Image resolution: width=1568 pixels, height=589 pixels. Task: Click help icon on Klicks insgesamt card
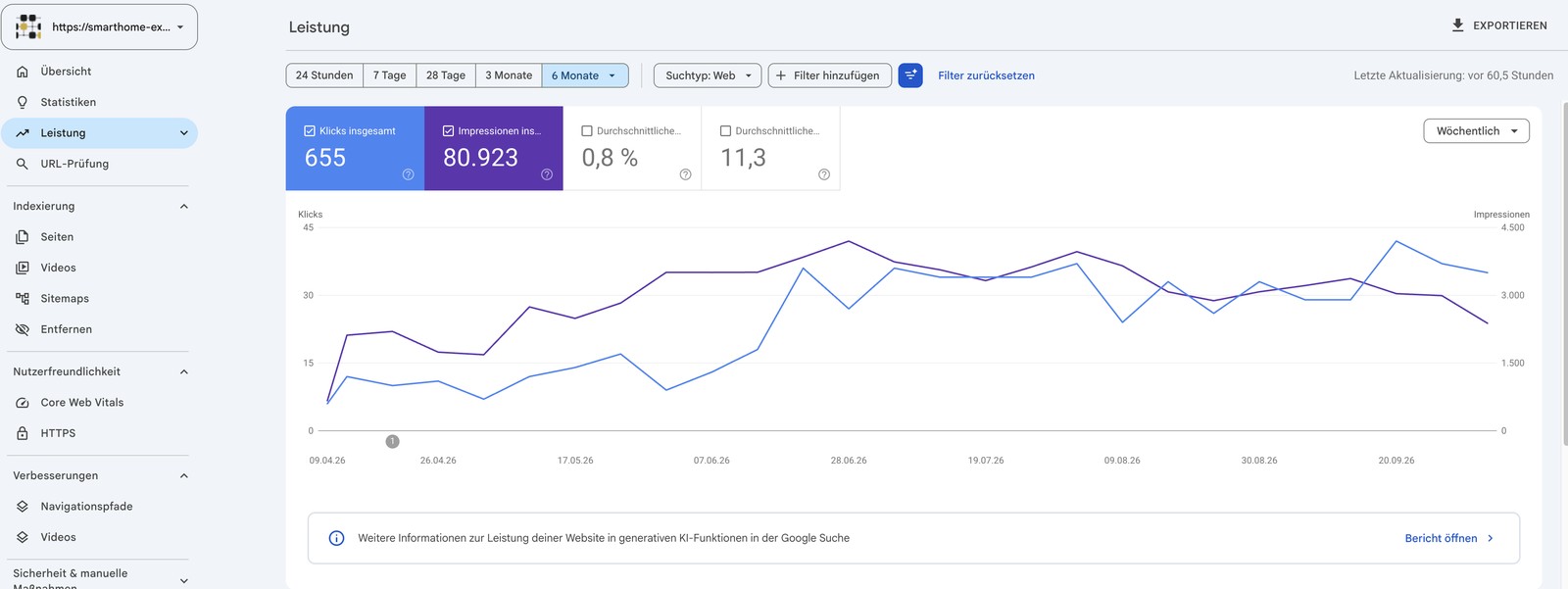click(409, 174)
